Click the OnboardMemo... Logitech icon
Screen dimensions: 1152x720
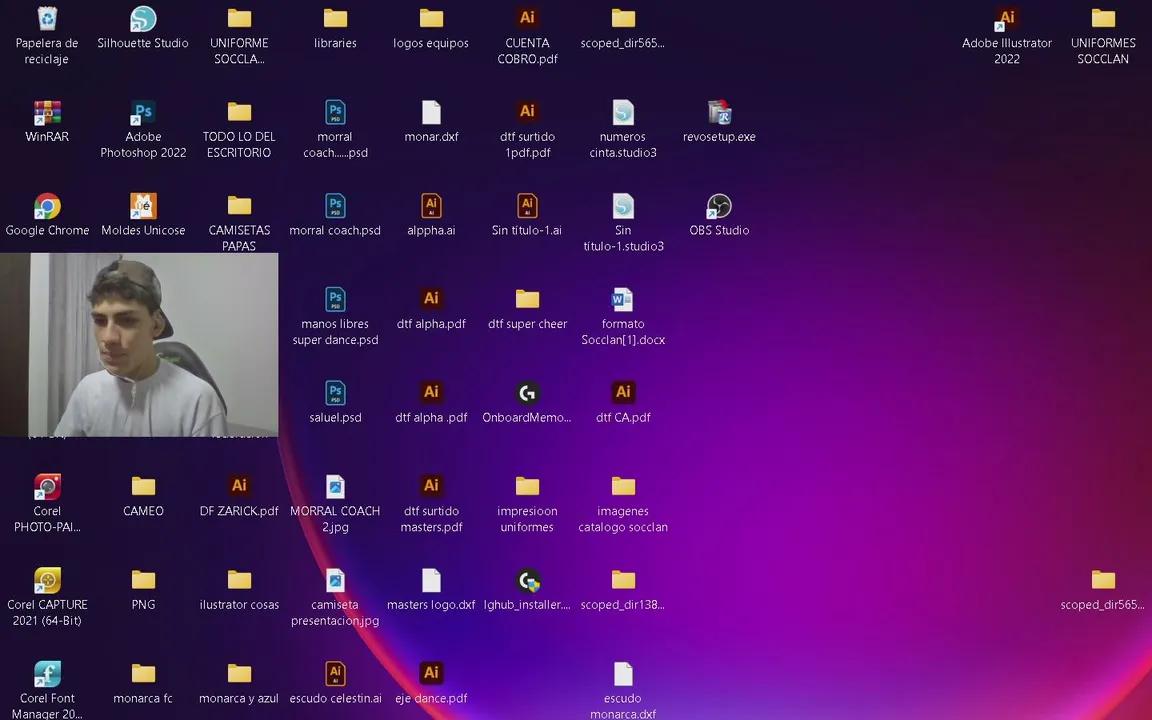pos(528,393)
